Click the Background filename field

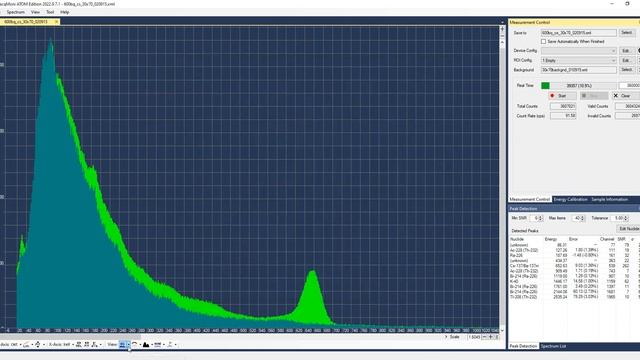pos(579,70)
